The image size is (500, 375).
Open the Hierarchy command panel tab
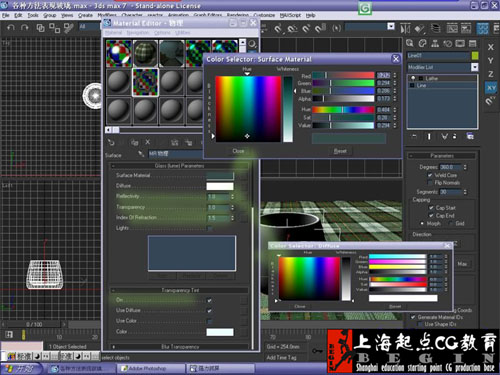[435, 43]
